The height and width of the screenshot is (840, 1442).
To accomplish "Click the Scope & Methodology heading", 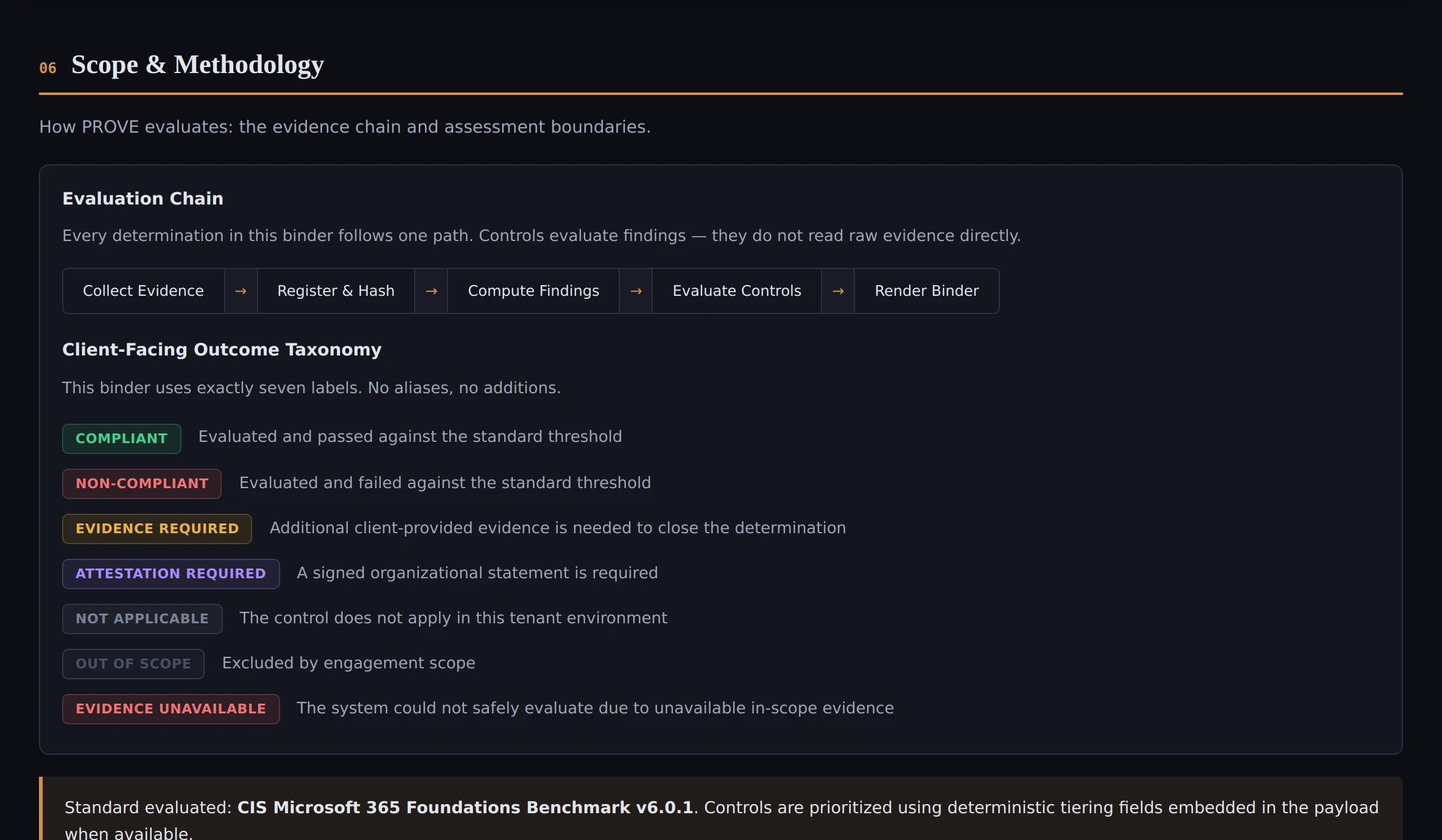I will click(x=197, y=65).
